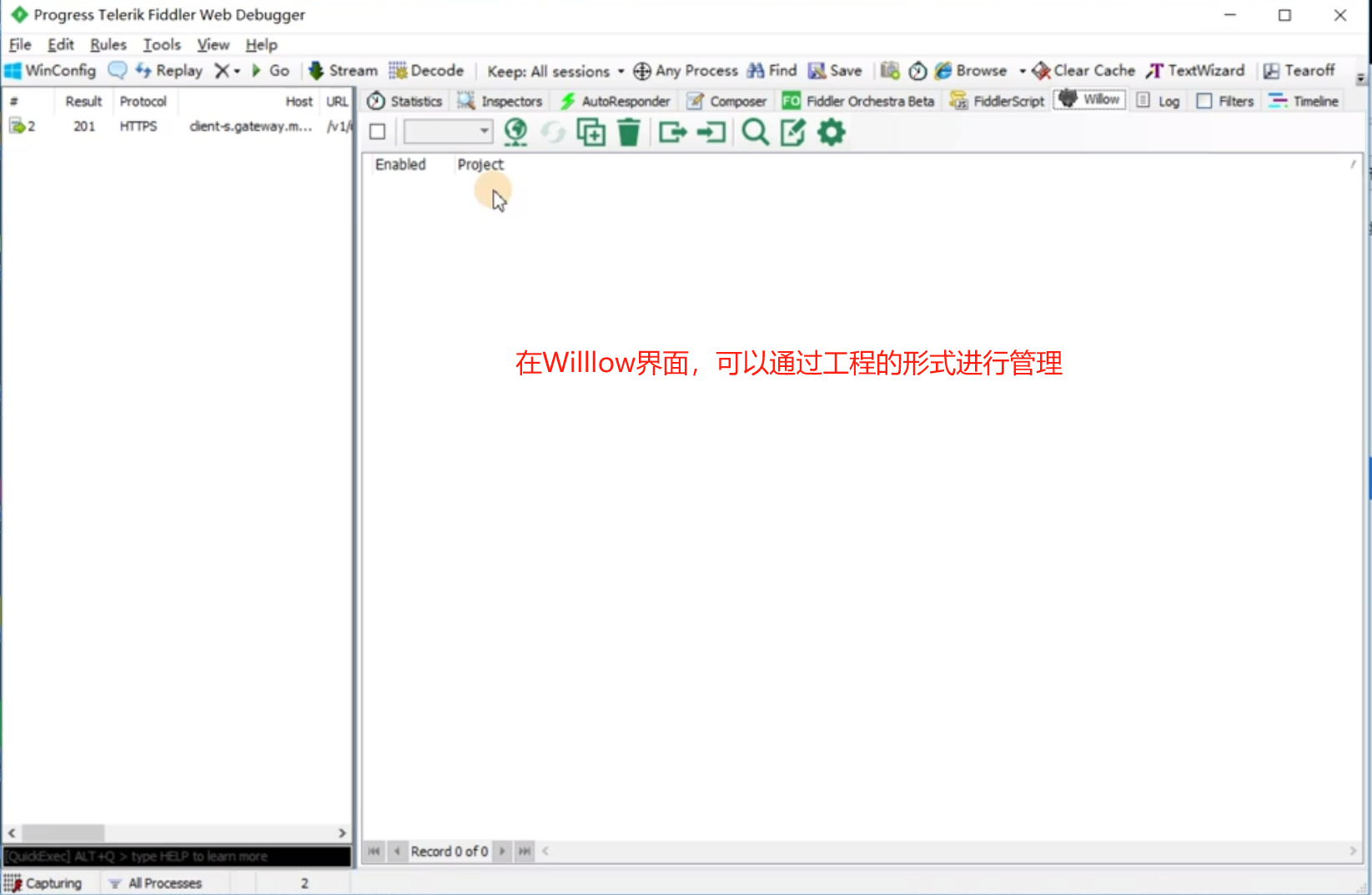Click the session list scrollbar left arrow
Image resolution: width=1372 pixels, height=895 pixels.
pyautogui.click(x=12, y=833)
